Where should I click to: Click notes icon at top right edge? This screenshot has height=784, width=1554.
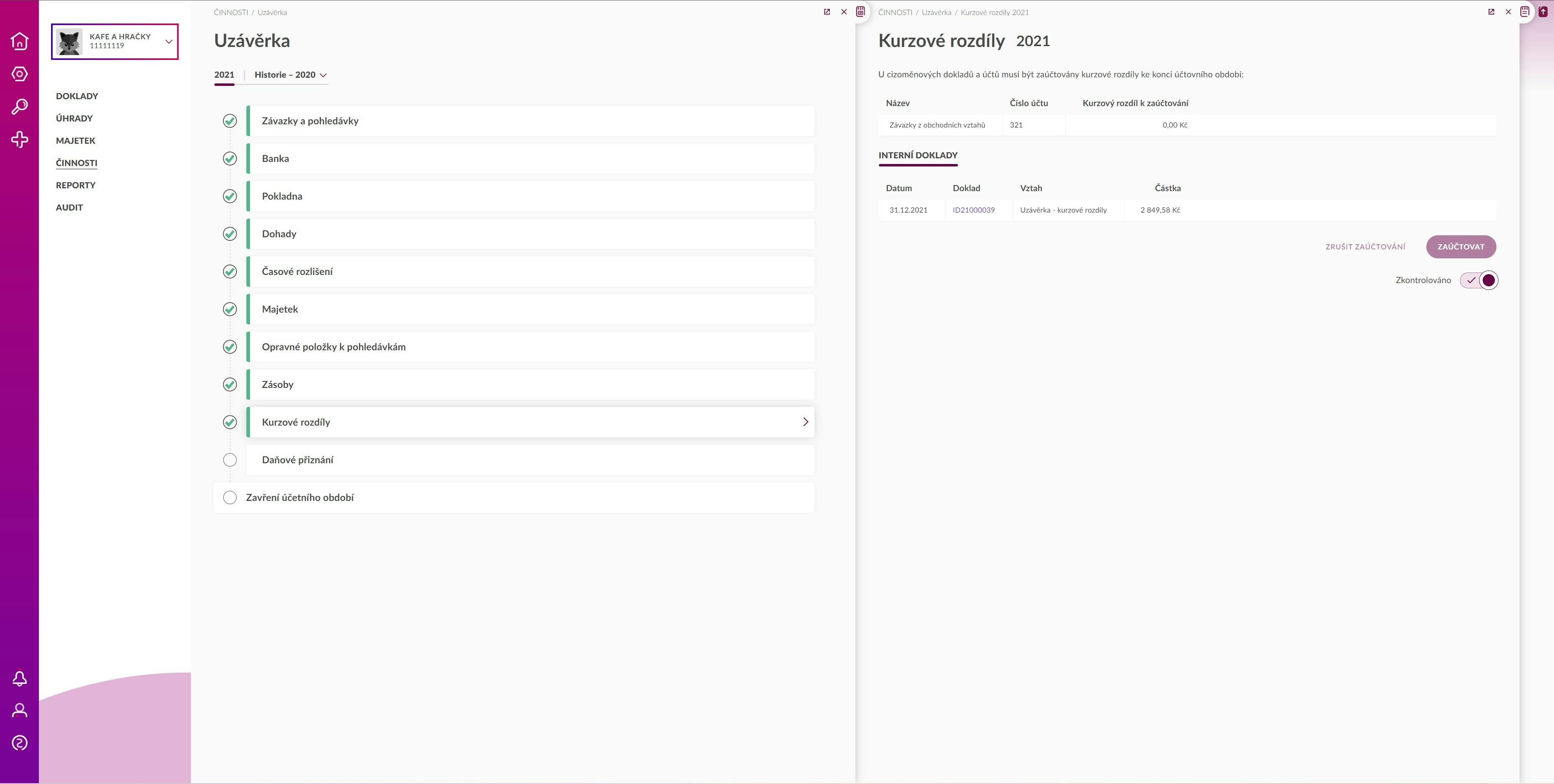(1524, 11)
